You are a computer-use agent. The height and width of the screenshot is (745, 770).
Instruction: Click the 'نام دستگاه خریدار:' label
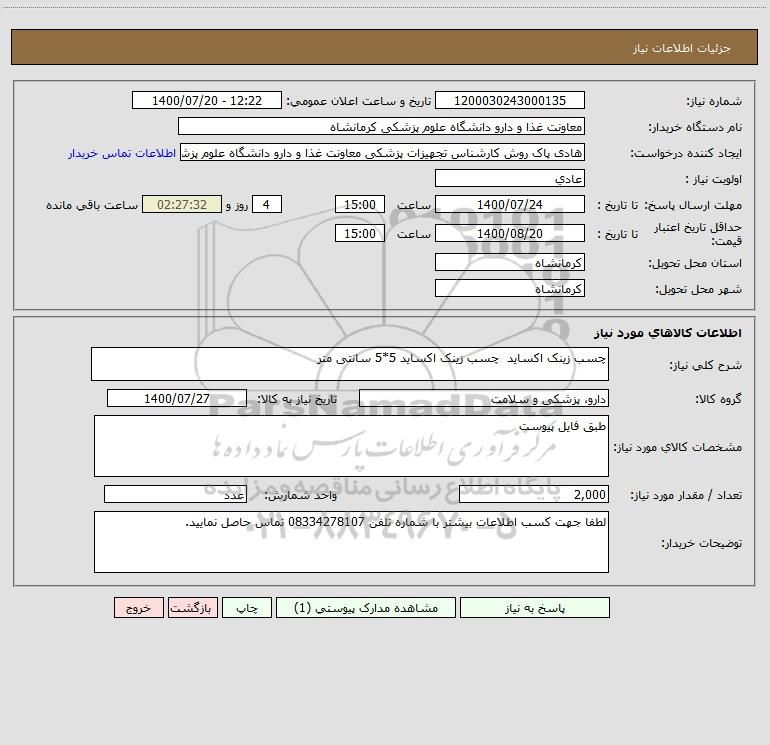695,127
